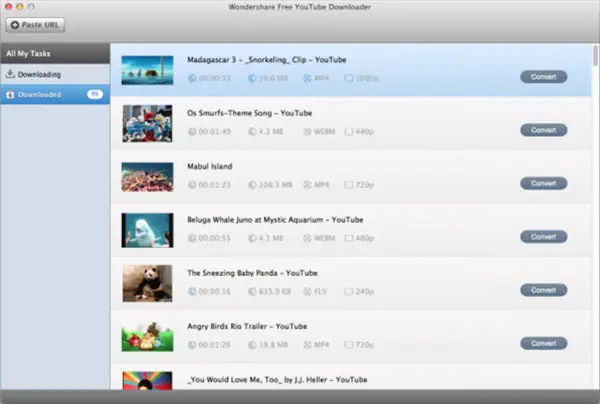Screen dimensions: 600x404
Task: Open the All My Tasks header
Action: point(55,54)
